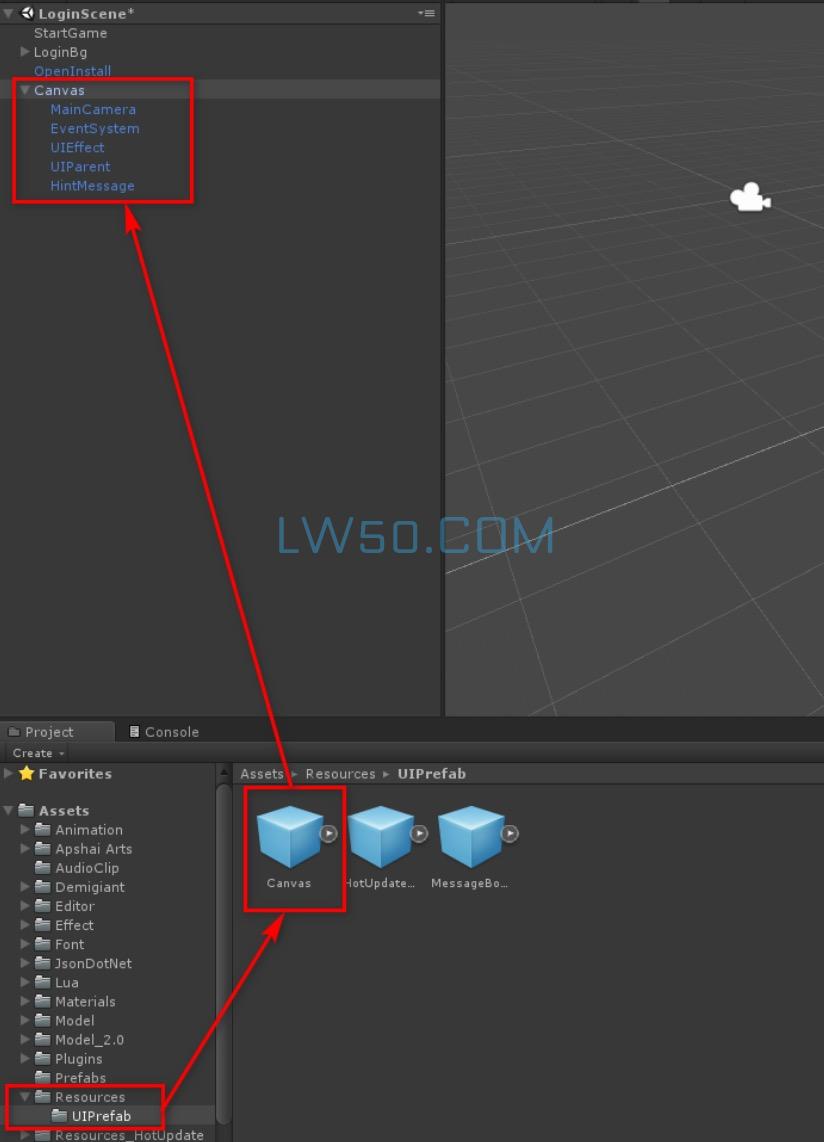Select HintMessage in the hierarchy

click(92, 186)
